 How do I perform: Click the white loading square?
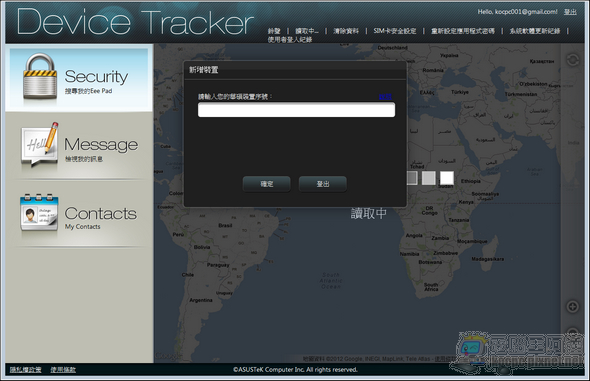coord(447,178)
